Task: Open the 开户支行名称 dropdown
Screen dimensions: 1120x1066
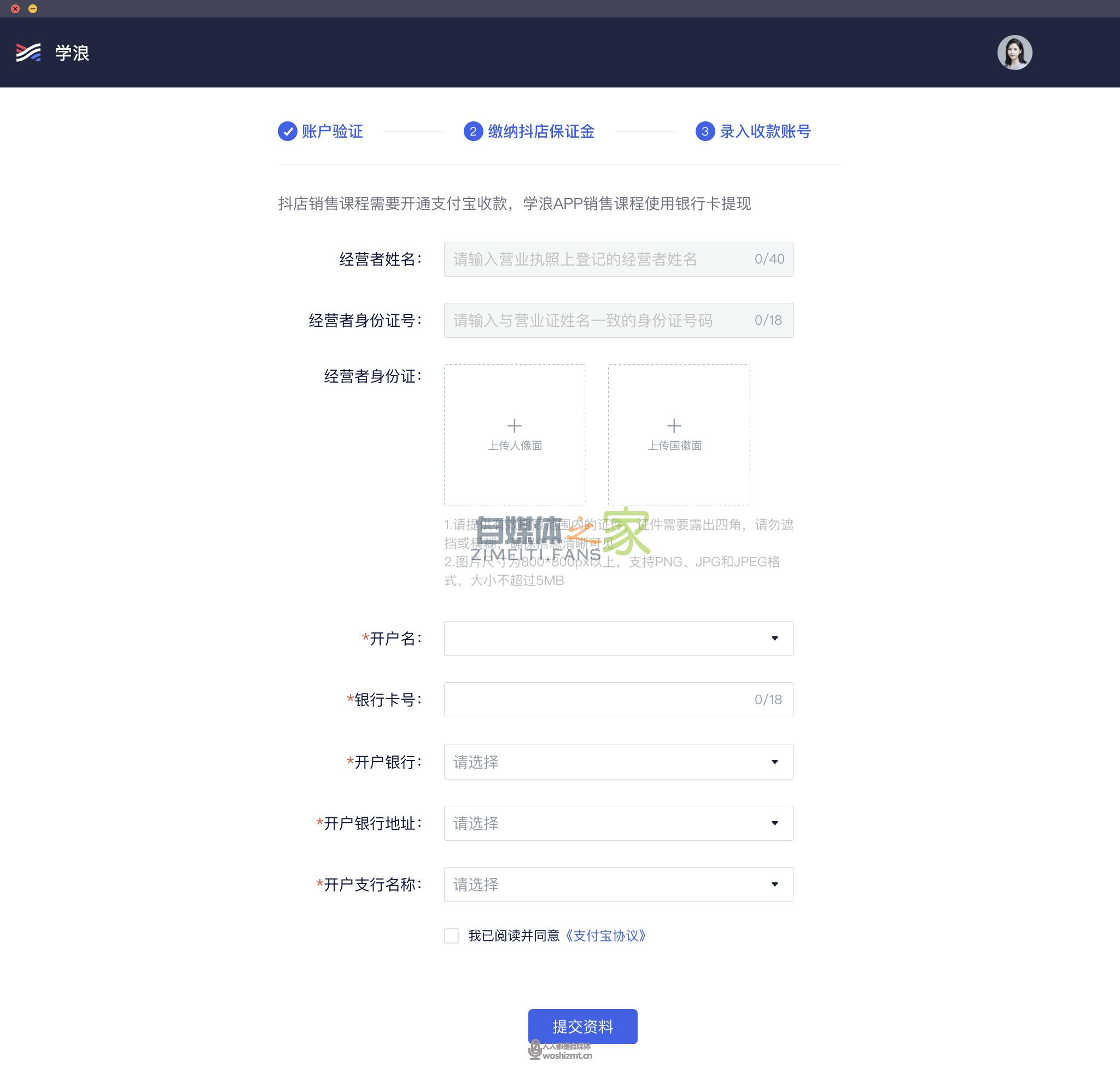Action: (618, 884)
